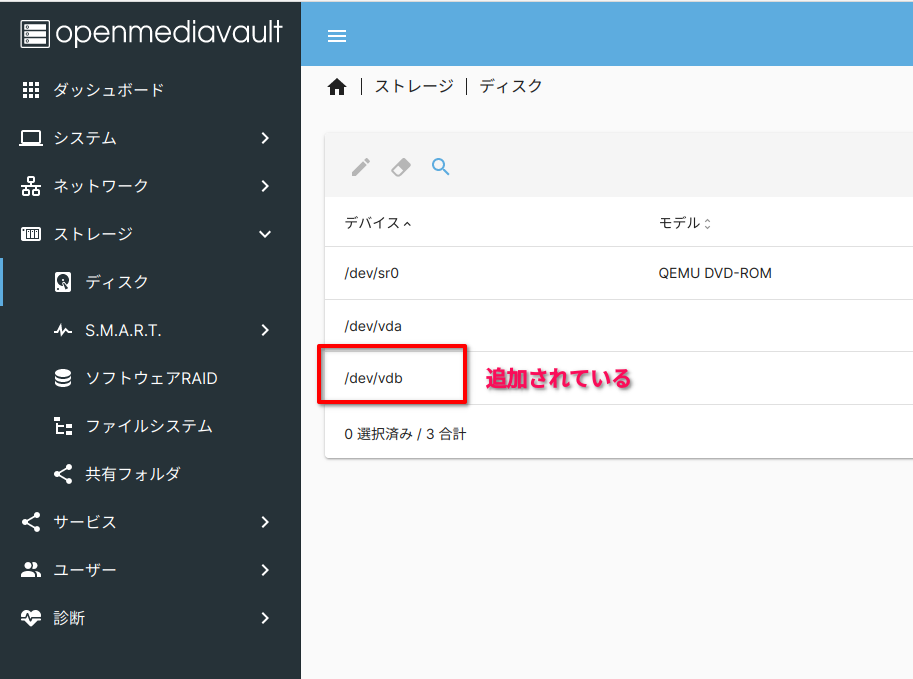Click QEMU DVD-ROM model cell
Screen dimensions: 913x679
[x=714, y=273]
